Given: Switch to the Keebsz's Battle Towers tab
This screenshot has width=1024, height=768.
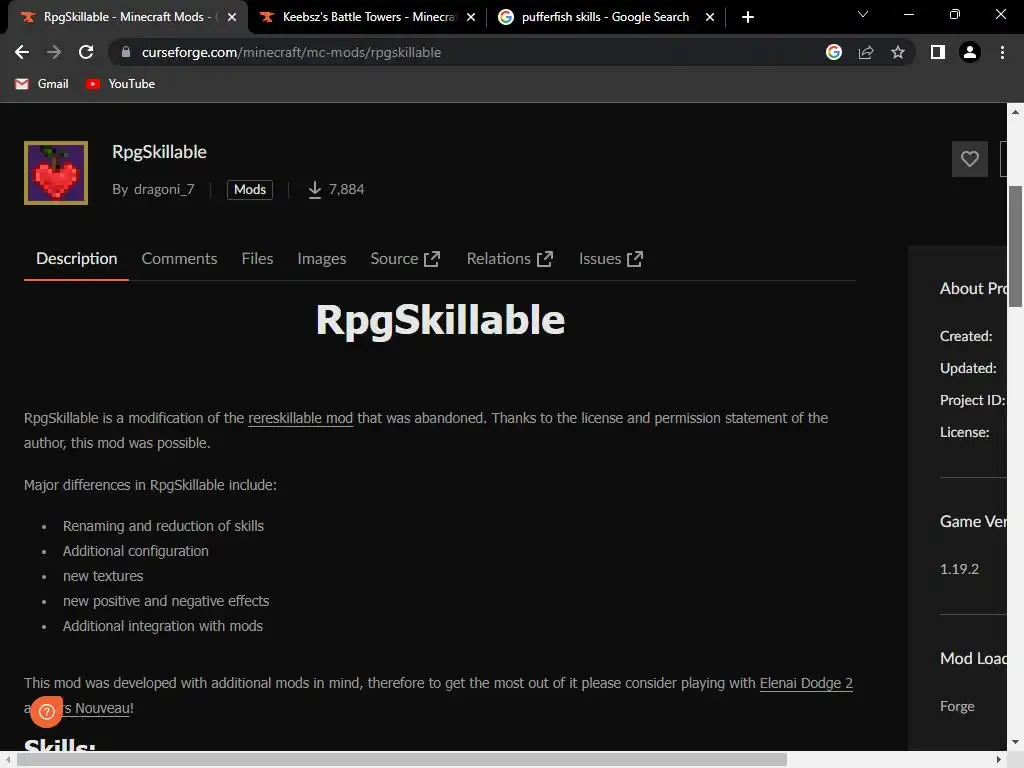Looking at the screenshot, I should tap(368, 17).
